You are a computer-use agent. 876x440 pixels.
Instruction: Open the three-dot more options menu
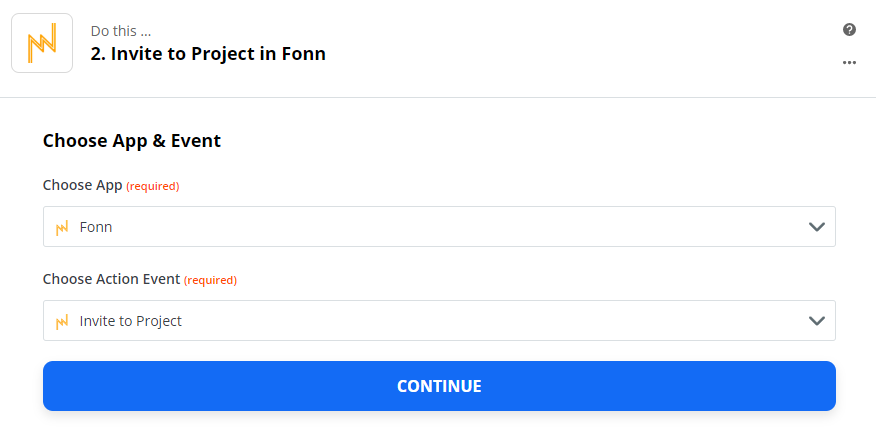[x=849, y=62]
